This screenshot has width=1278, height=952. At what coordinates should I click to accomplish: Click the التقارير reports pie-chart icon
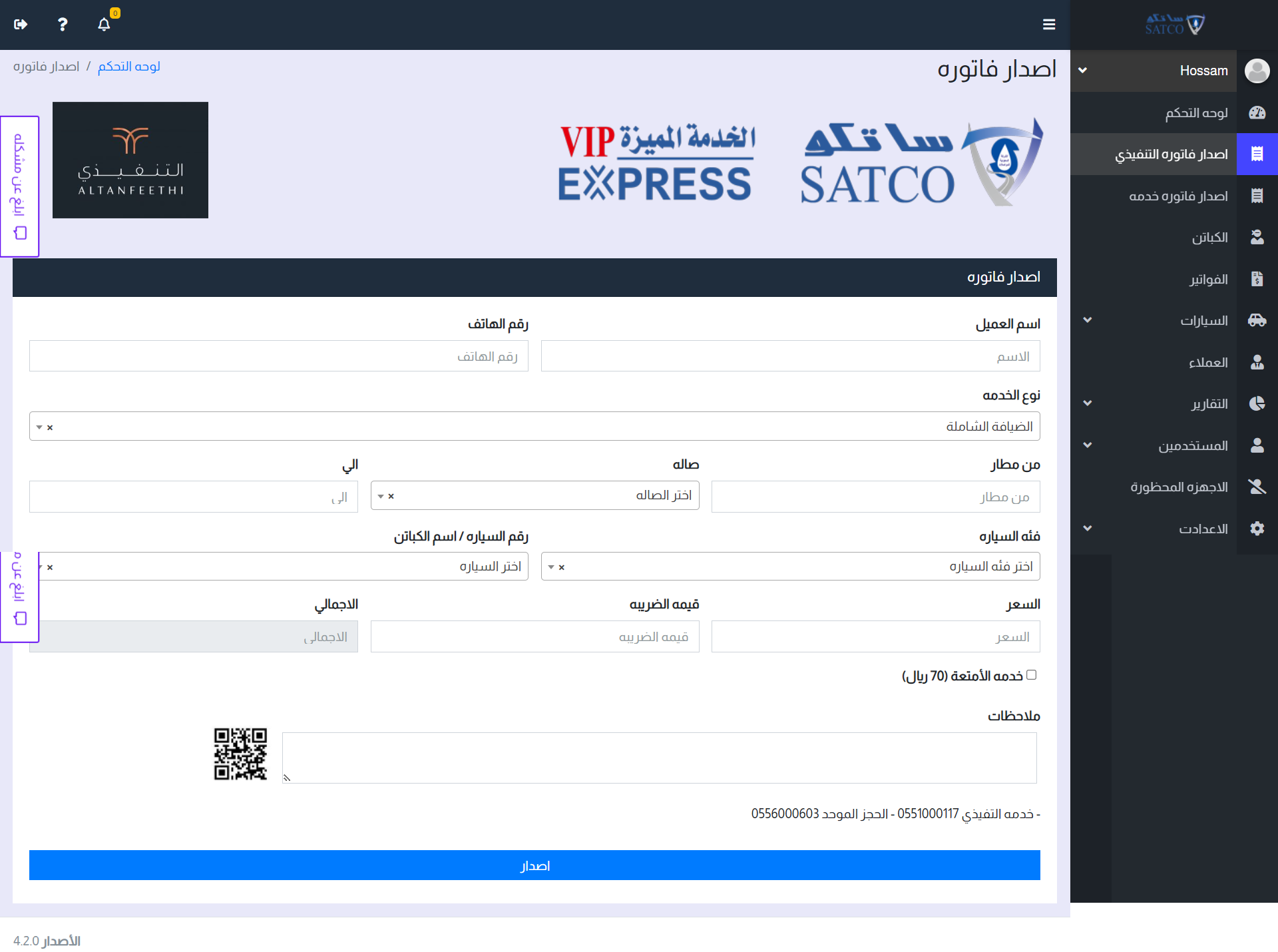pyautogui.click(x=1257, y=403)
